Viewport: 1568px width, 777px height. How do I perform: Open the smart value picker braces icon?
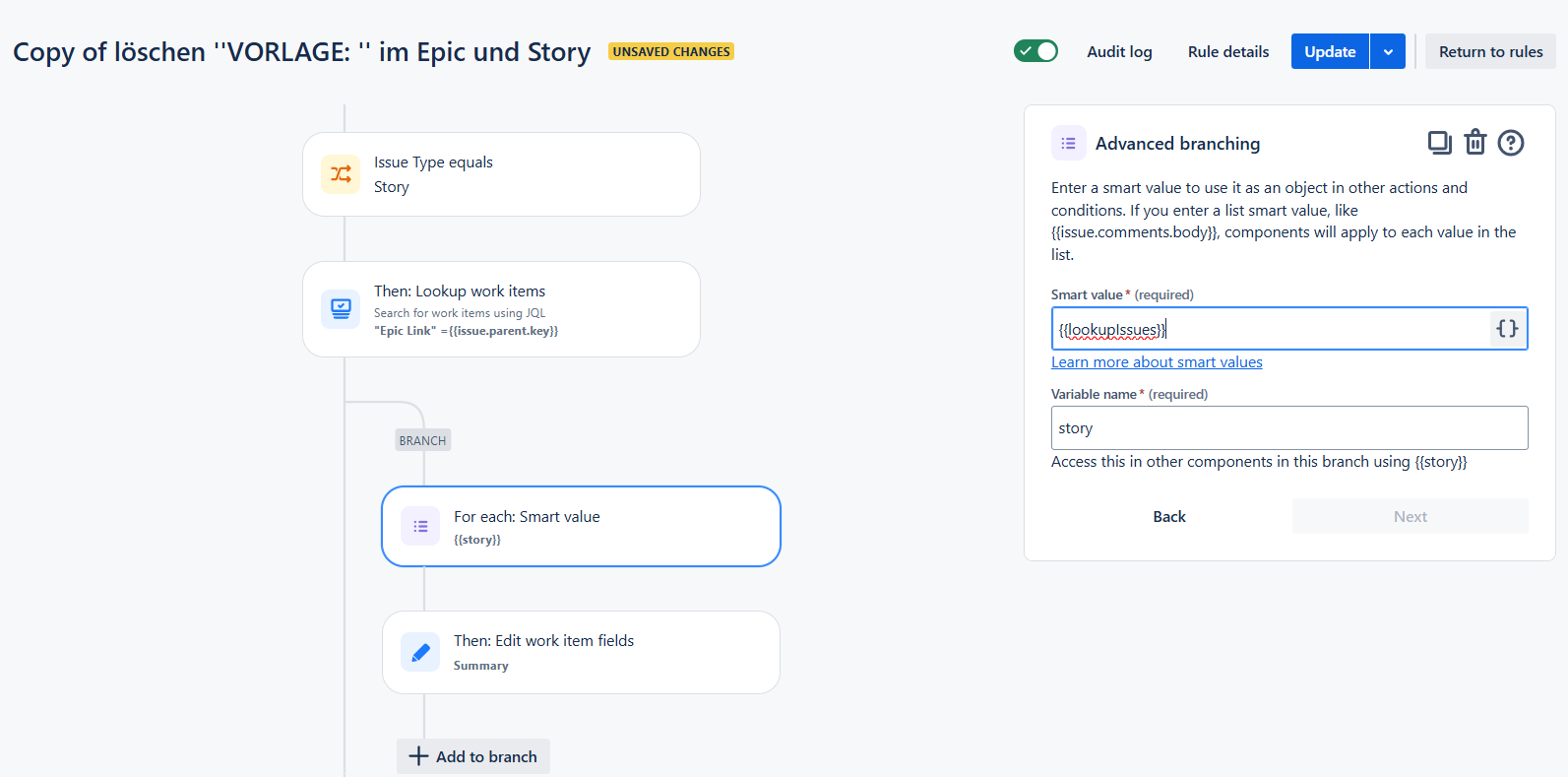pos(1507,329)
